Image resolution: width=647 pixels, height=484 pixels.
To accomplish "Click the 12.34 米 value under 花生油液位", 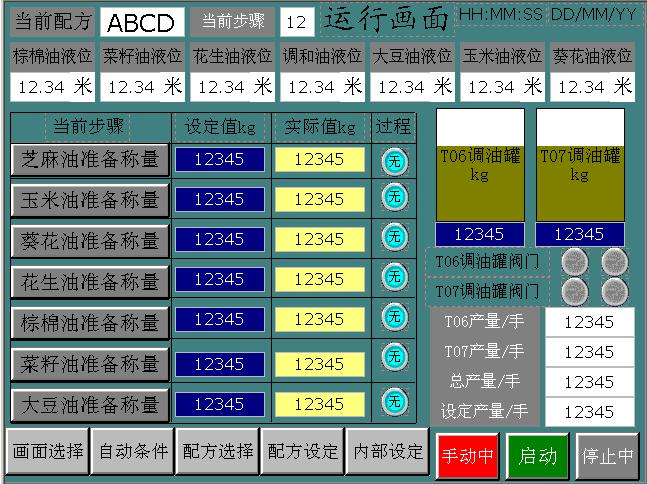I will [x=232, y=87].
